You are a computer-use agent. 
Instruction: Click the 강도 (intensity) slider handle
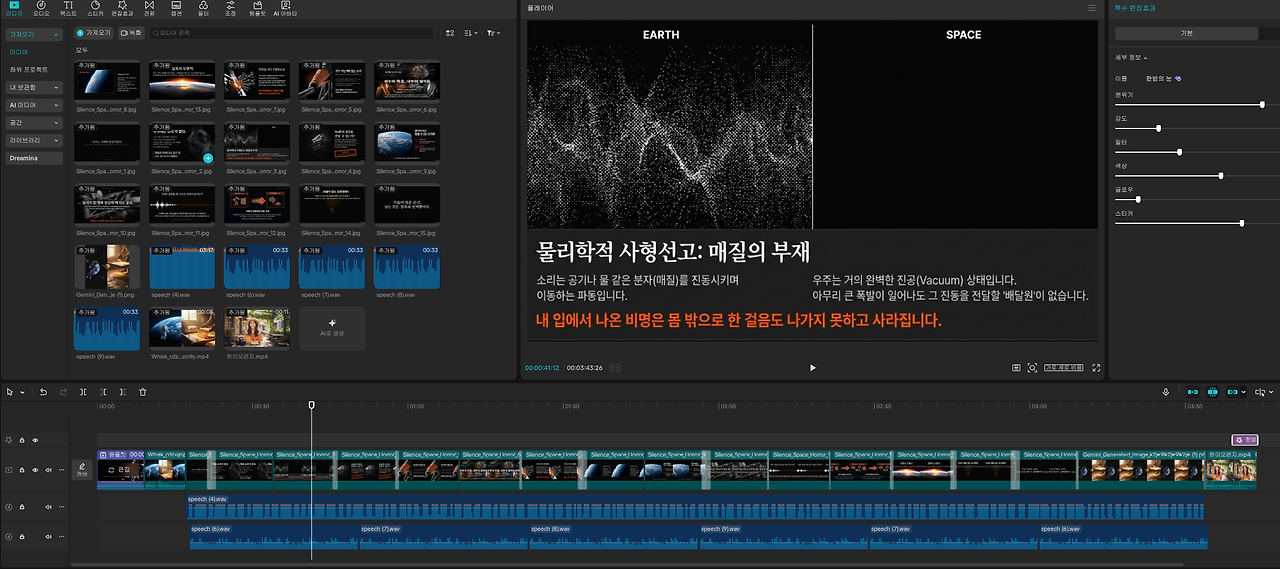1158,128
